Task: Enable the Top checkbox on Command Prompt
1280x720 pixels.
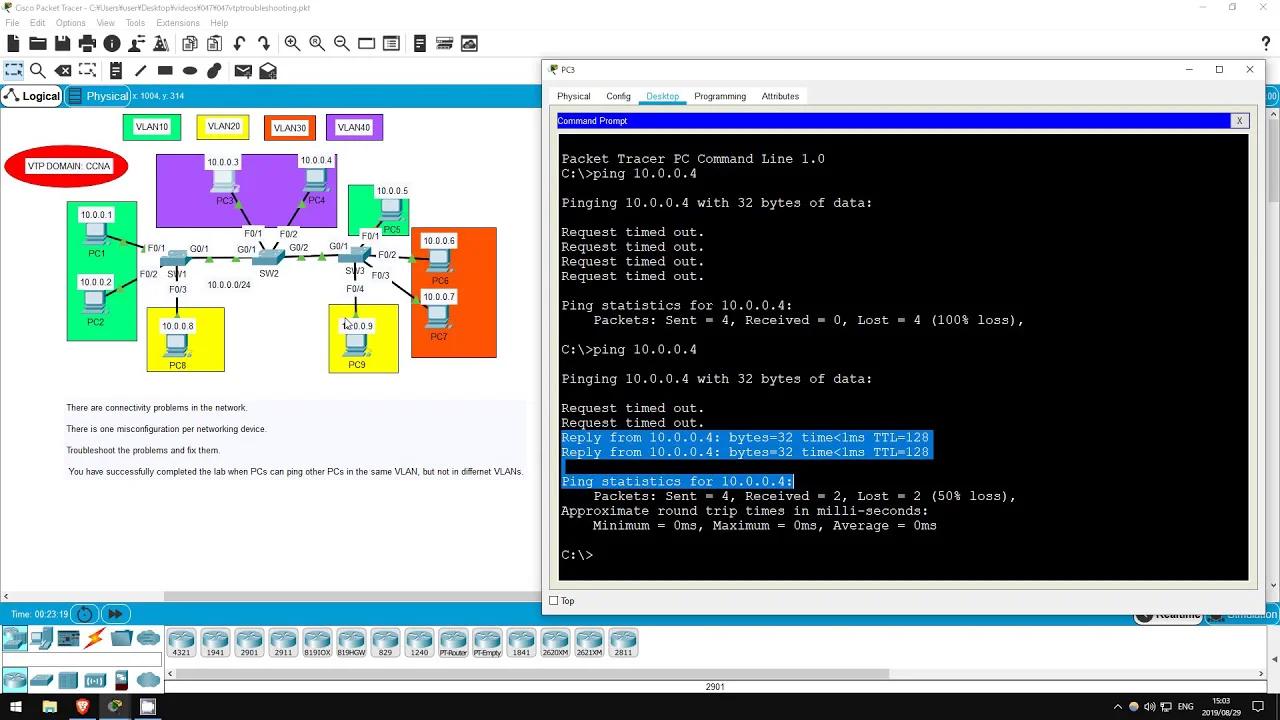Action: point(553,601)
